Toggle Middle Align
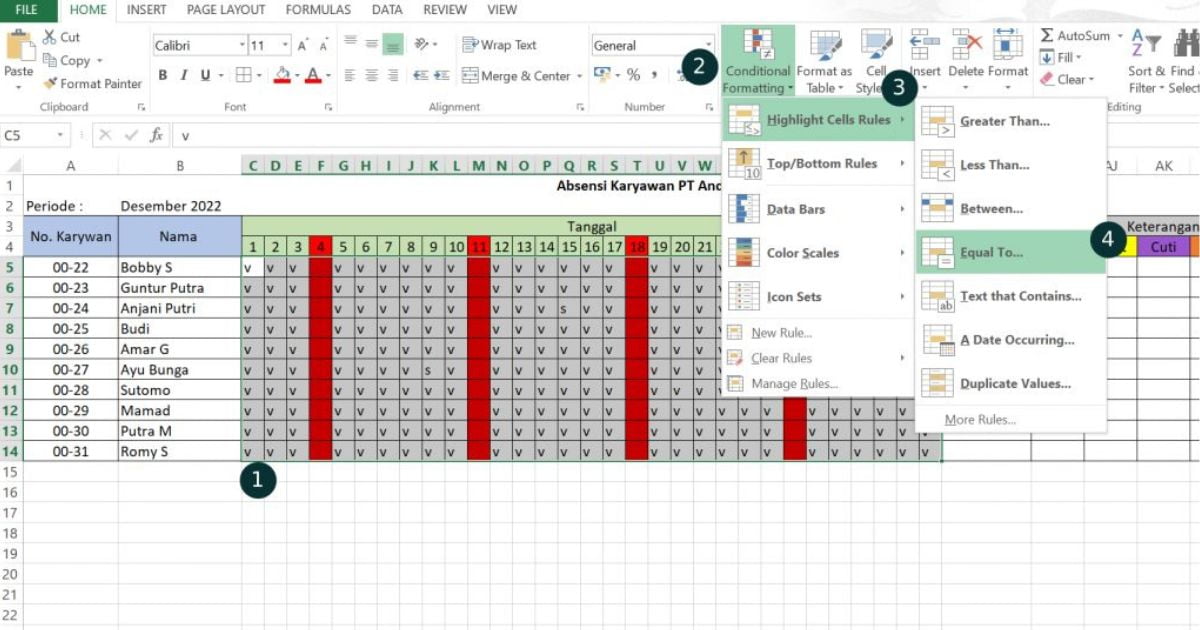The image size is (1200, 630). 372,44
